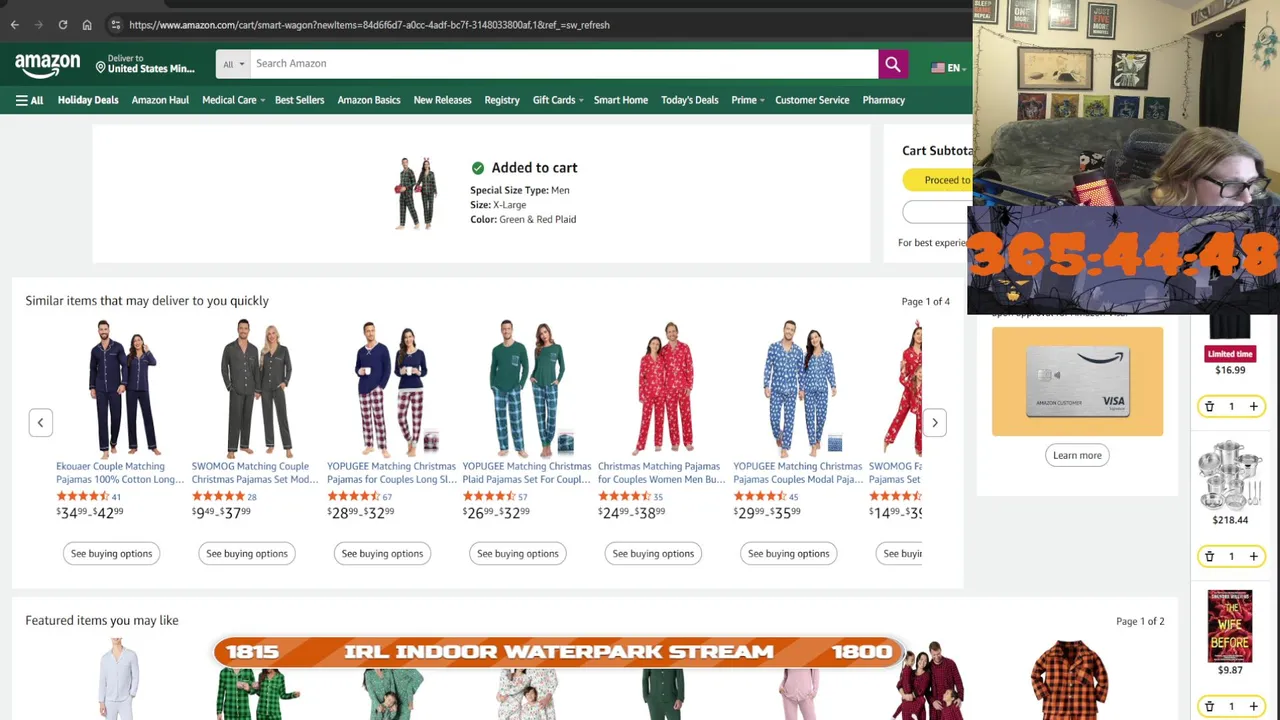Click Proceed to checkout button
Screen dimensions: 1280x720
coord(940,180)
